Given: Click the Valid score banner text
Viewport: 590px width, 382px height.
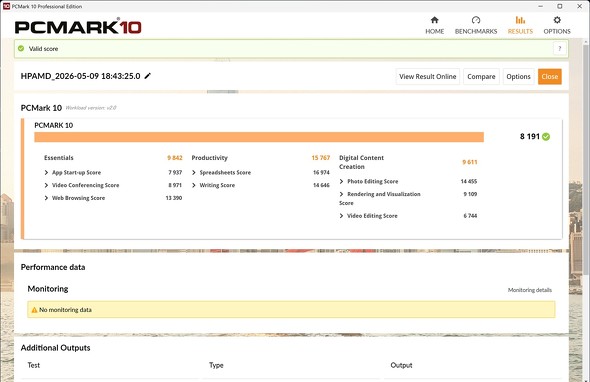Looking at the screenshot, I should (x=43, y=49).
